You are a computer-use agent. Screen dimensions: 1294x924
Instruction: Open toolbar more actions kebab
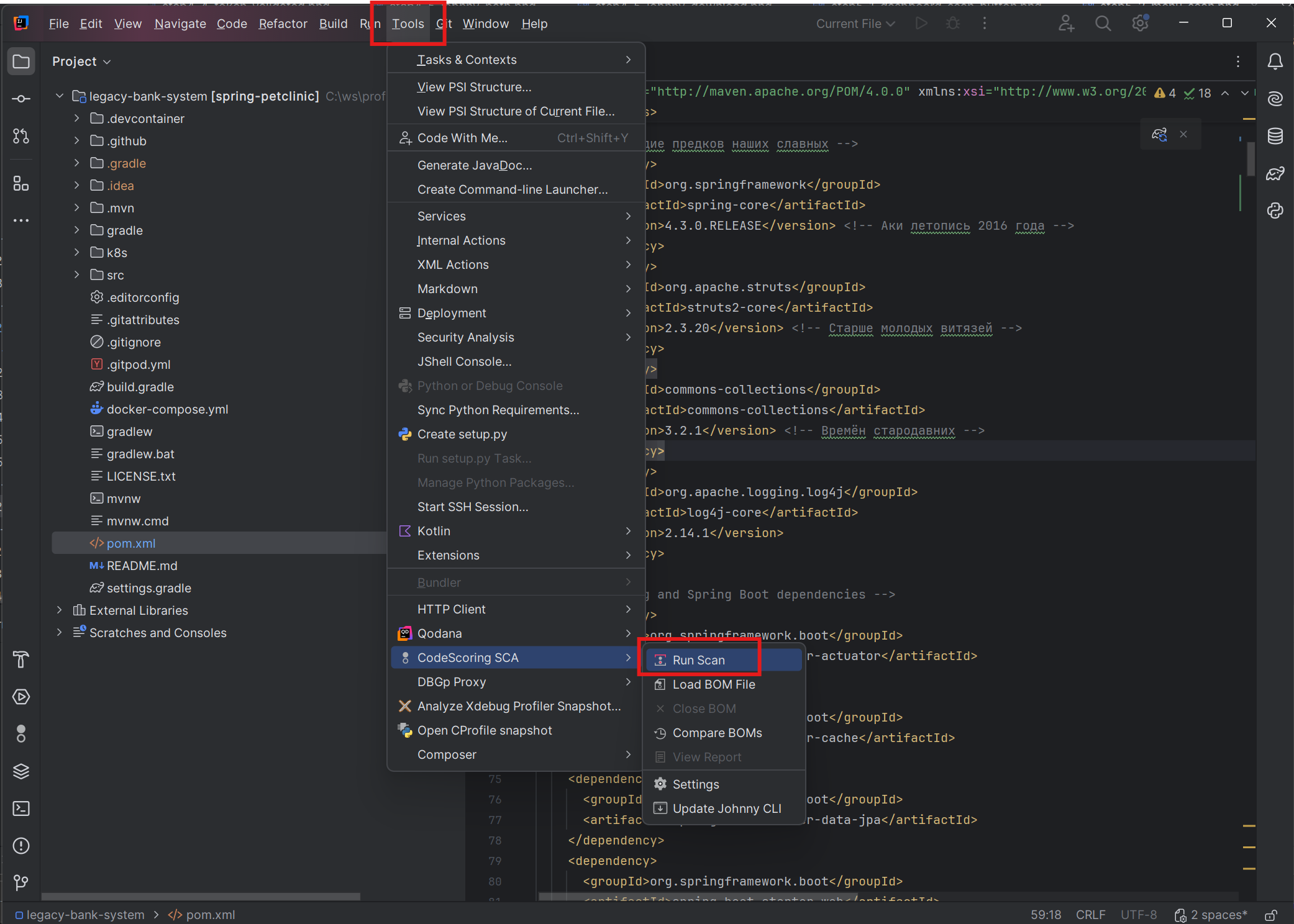coord(985,24)
